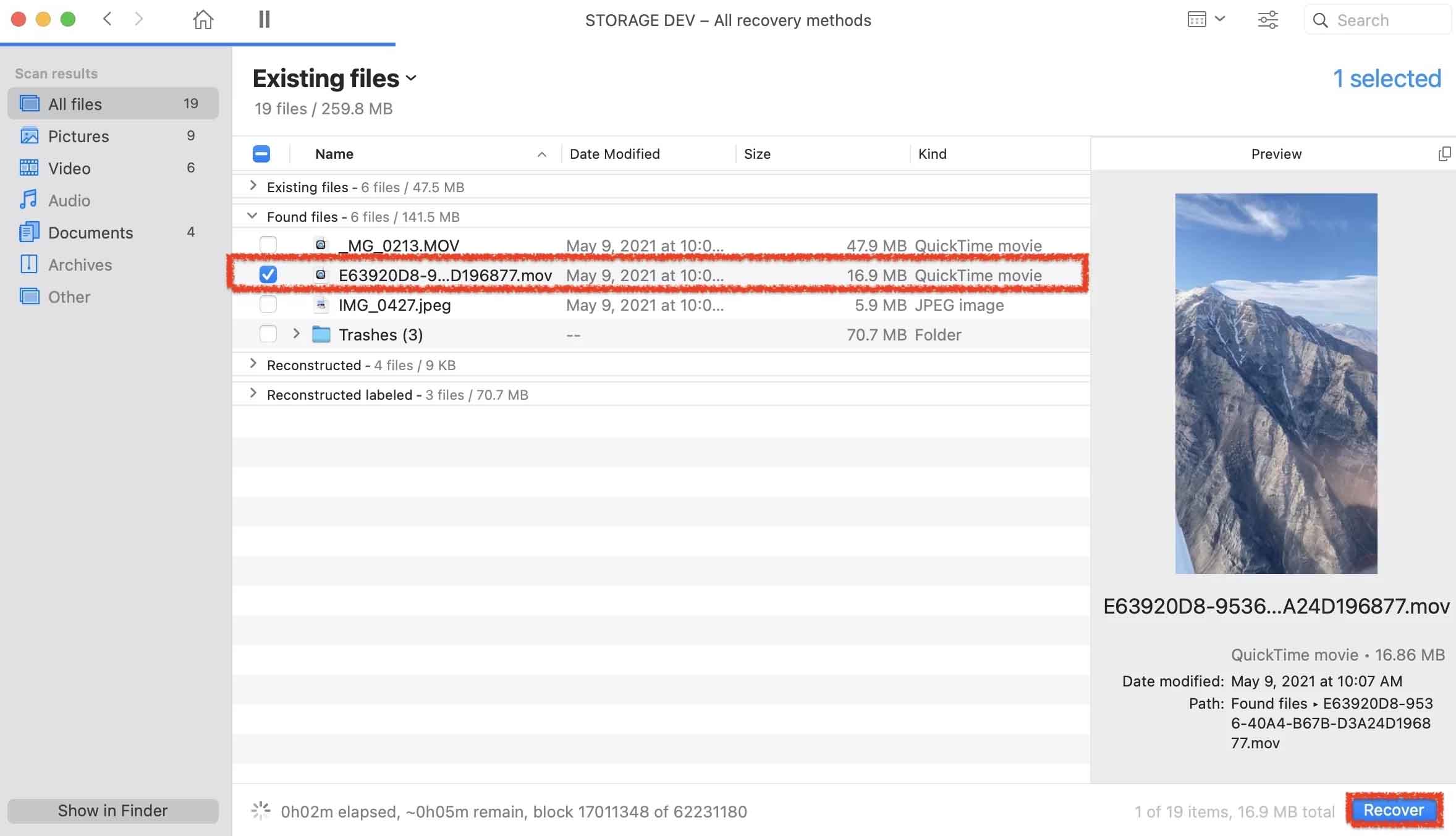Click QuickTime movie • 16.86 MB text
Image resolution: width=1456 pixels, height=836 pixels.
(1338, 654)
